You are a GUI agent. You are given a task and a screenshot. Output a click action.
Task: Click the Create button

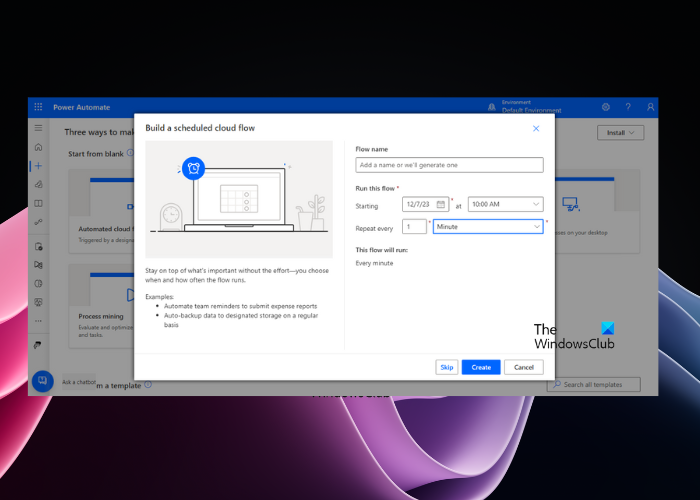[x=481, y=367]
